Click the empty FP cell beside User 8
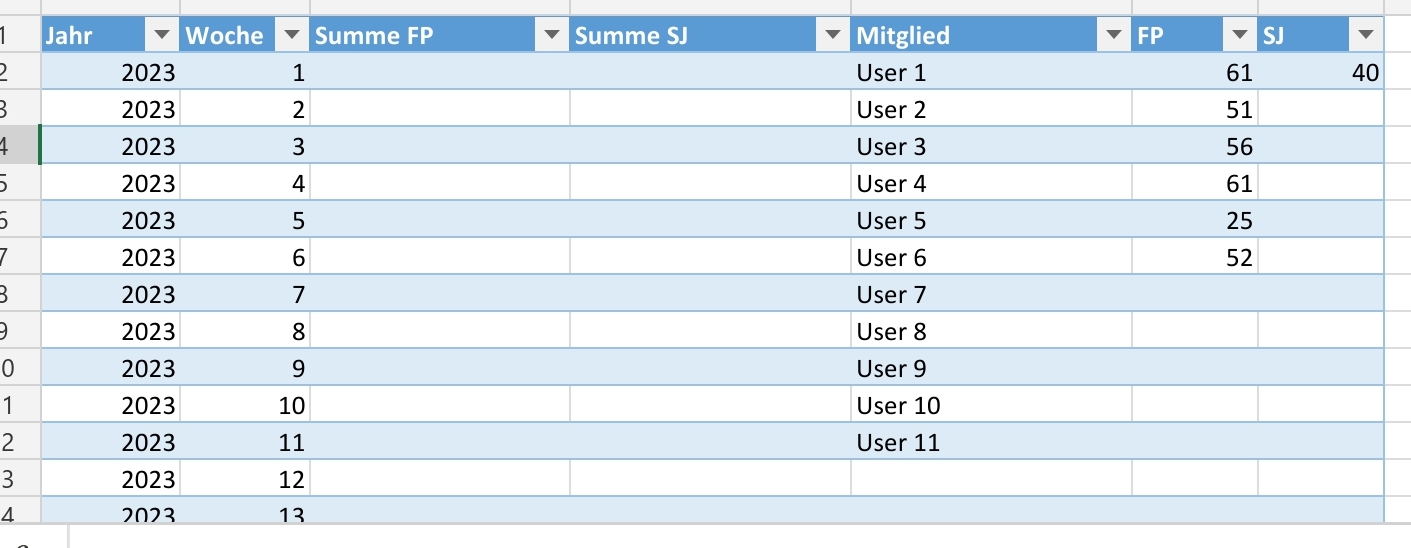This screenshot has width=1411, height=548. 1195,331
